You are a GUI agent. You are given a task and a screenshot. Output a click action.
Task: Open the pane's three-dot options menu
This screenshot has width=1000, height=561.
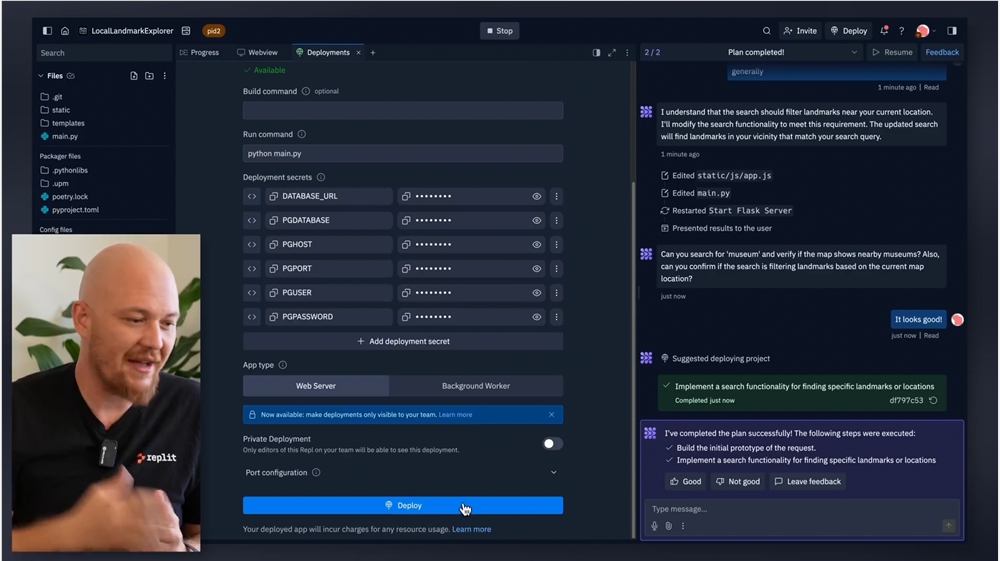[x=627, y=53]
